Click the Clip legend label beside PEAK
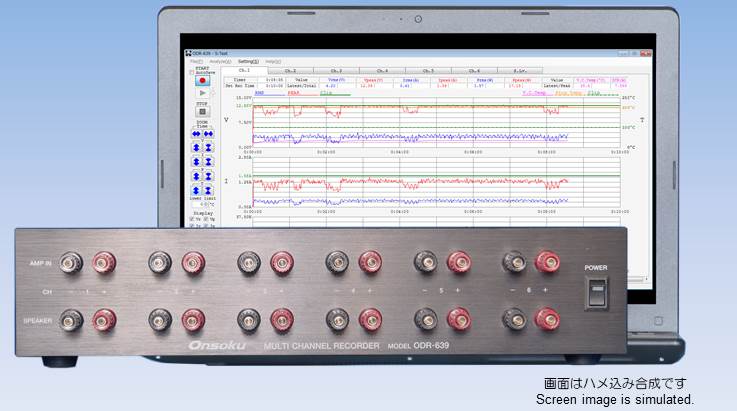The width and height of the screenshot is (737, 411). point(326,93)
